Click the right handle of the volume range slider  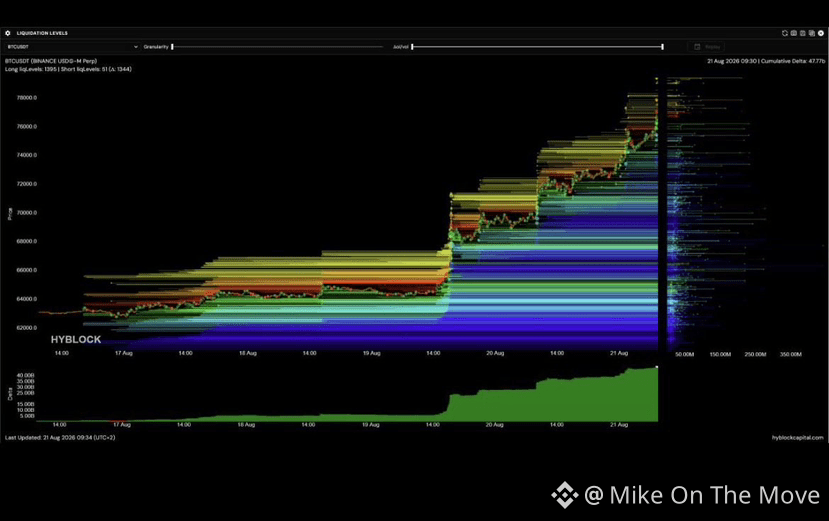[662, 47]
